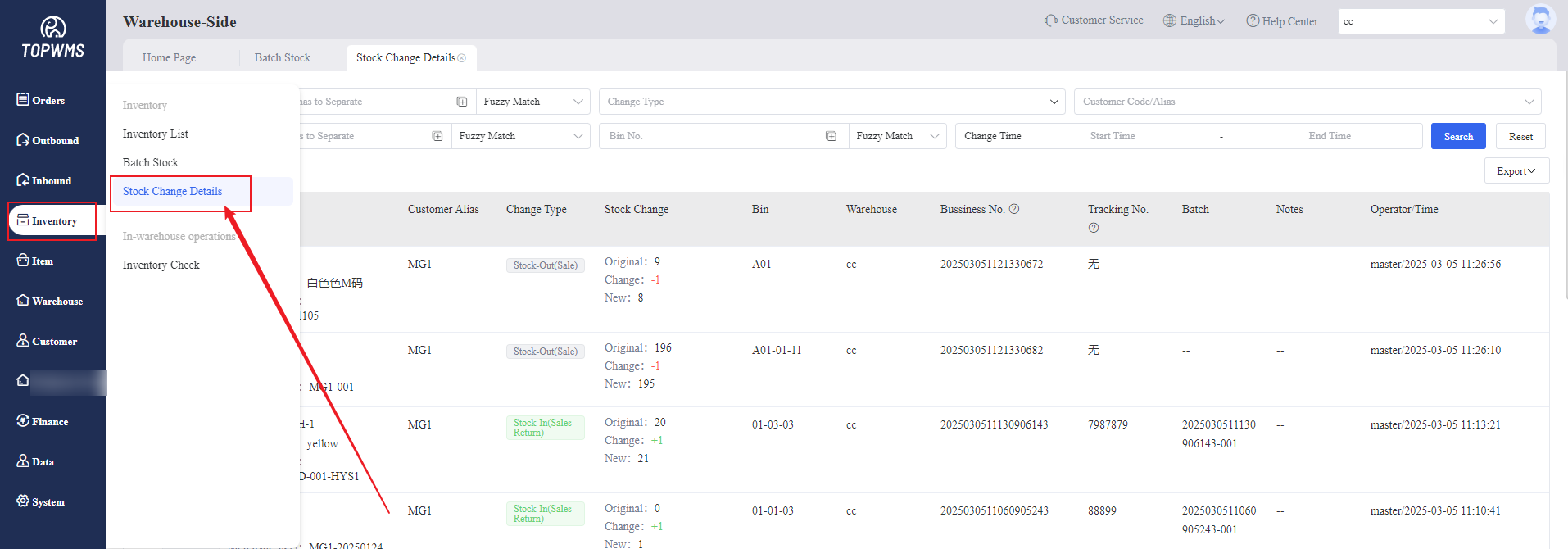Open the user avatar profile icon
Viewport: 1568px width, 549px height.
[1540, 20]
